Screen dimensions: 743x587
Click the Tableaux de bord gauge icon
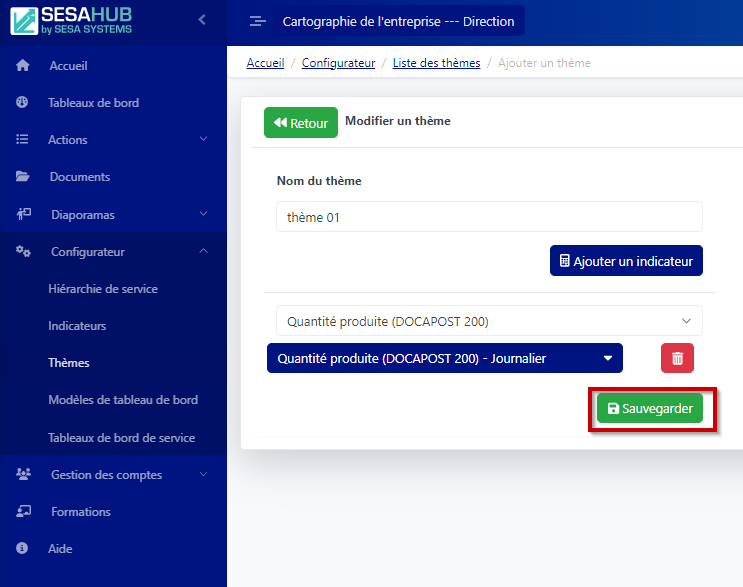coord(23,103)
